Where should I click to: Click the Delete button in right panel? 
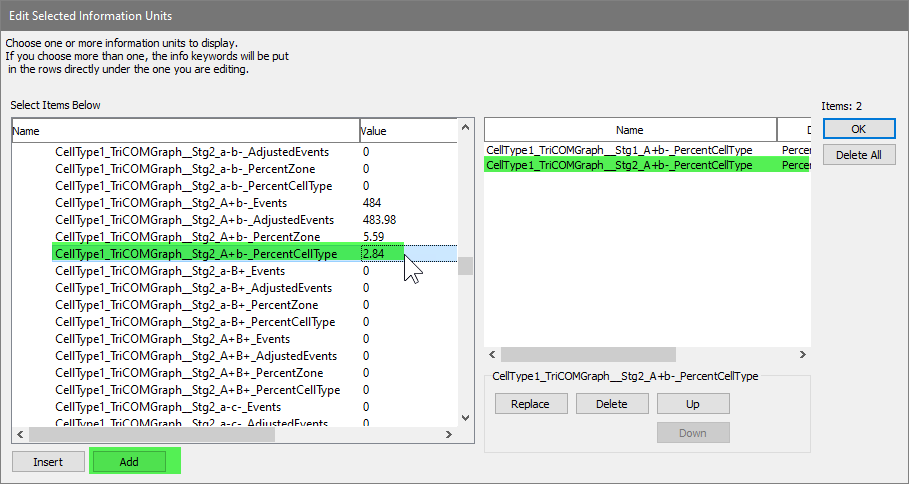611,404
